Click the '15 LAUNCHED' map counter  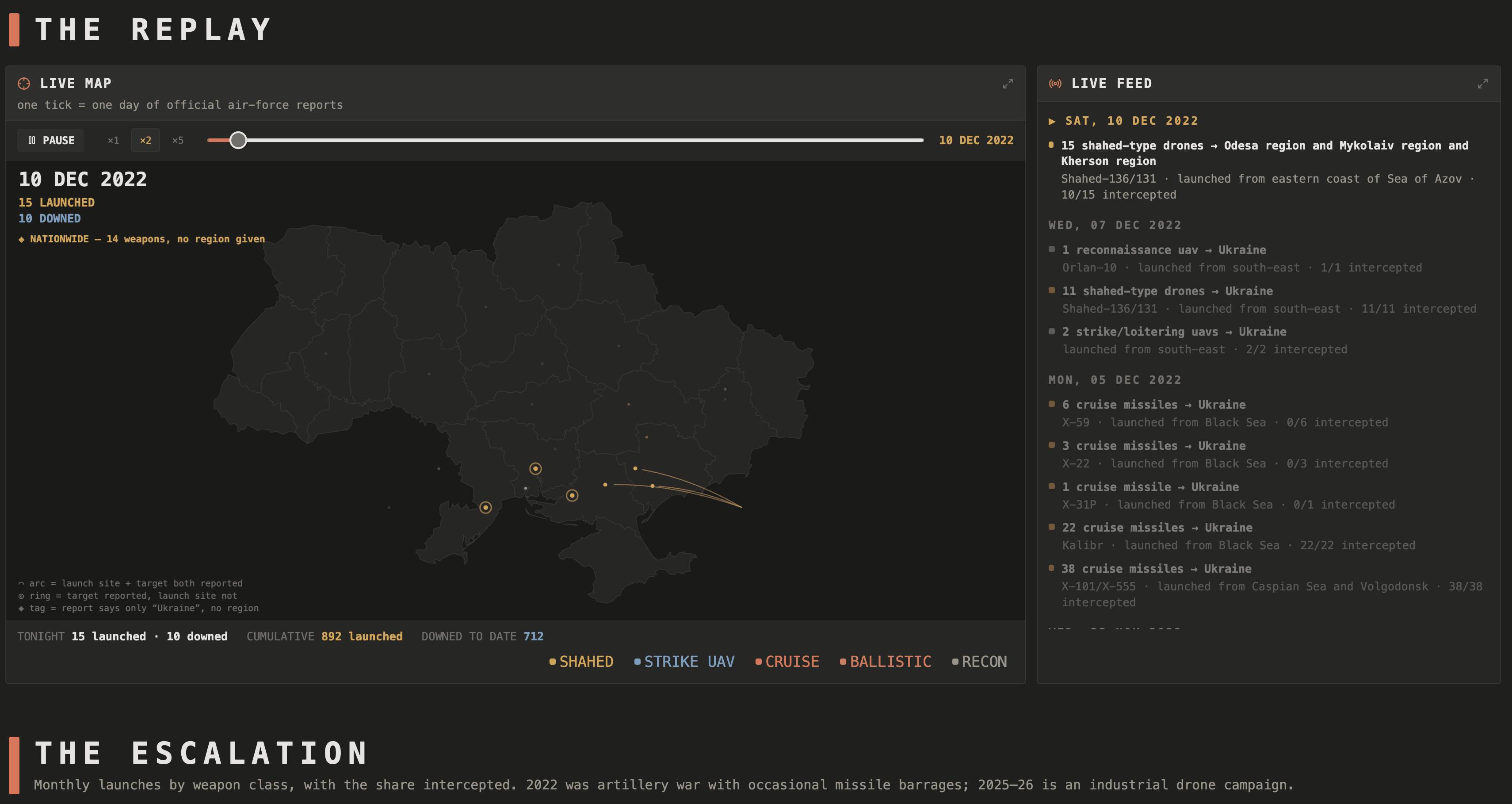[56, 203]
